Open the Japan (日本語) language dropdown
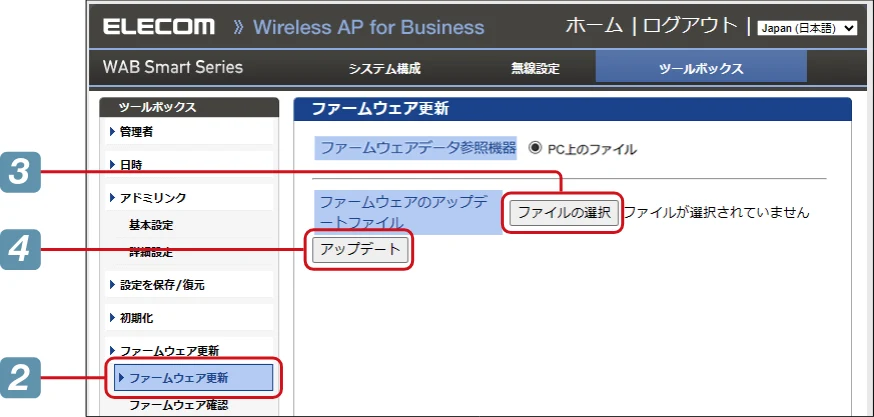The height and width of the screenshot is (417, 874). pos(807,28)
